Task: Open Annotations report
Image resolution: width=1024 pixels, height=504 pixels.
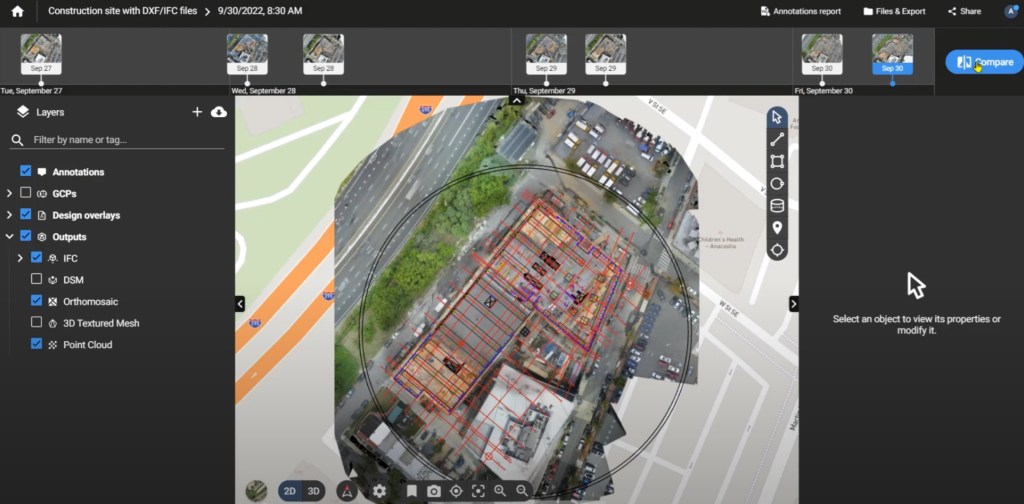Action: [x=800, y=11]
